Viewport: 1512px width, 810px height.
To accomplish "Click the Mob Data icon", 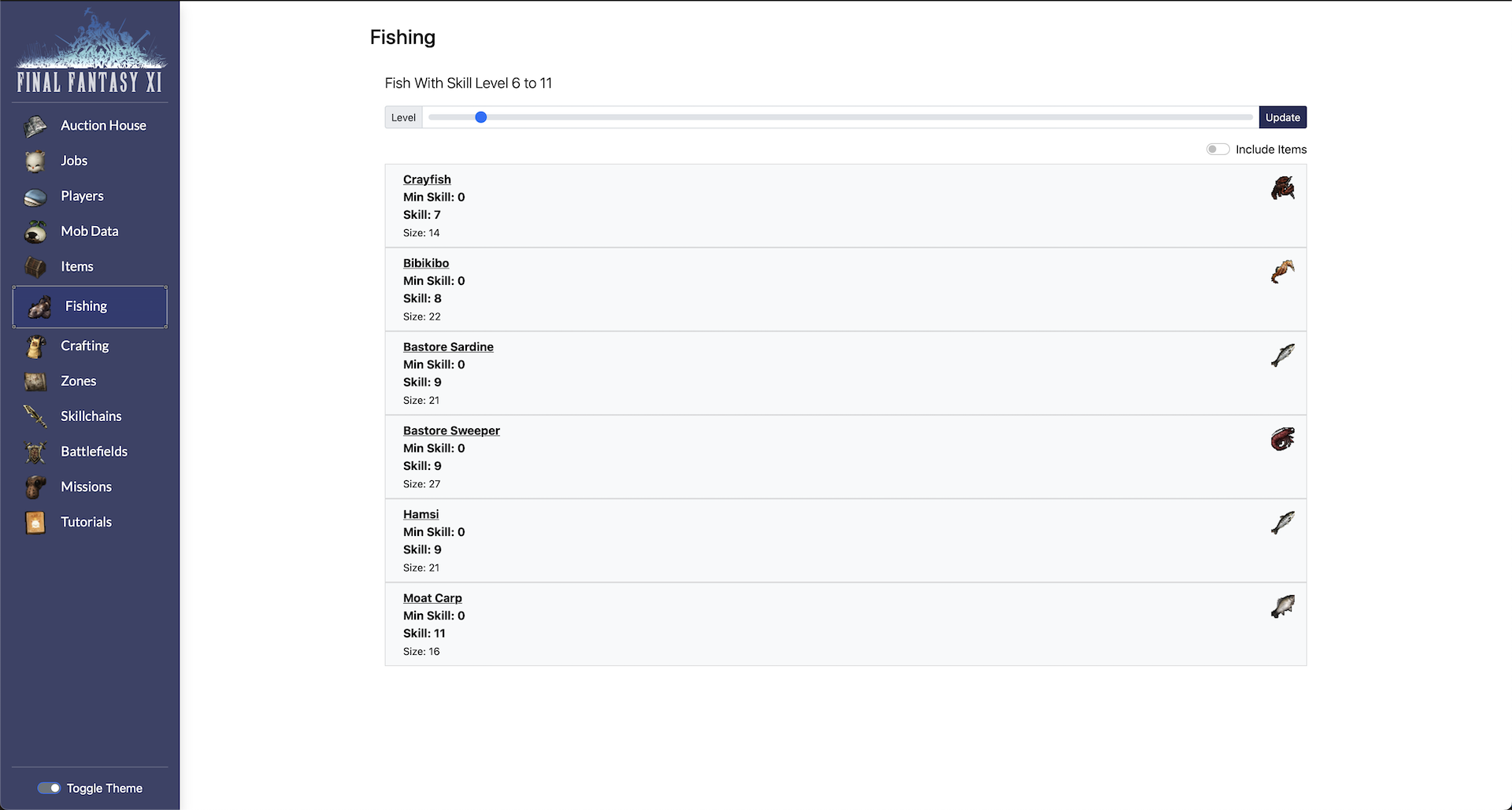I will click(35, 232).
